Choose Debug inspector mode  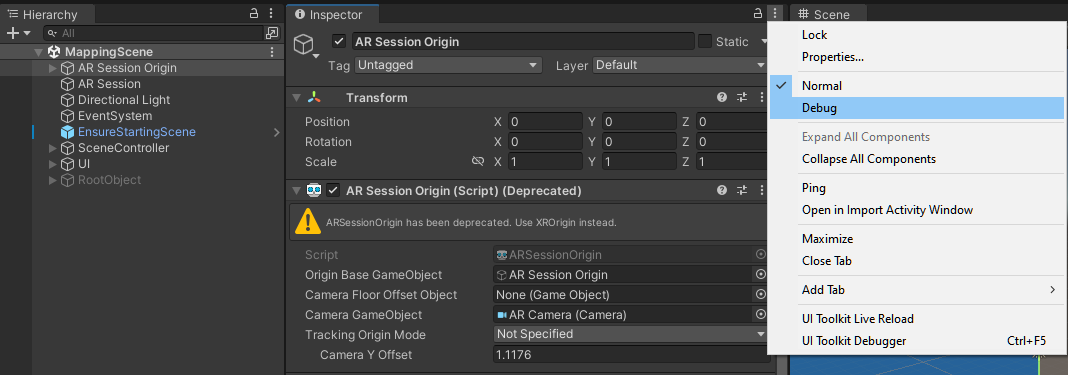point(917,108)
